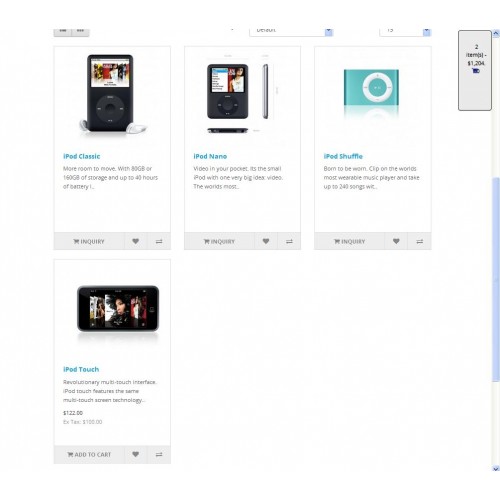Open the Sort By Default dropdown
Screen dimensions: 500x500
tap(291, 31)
